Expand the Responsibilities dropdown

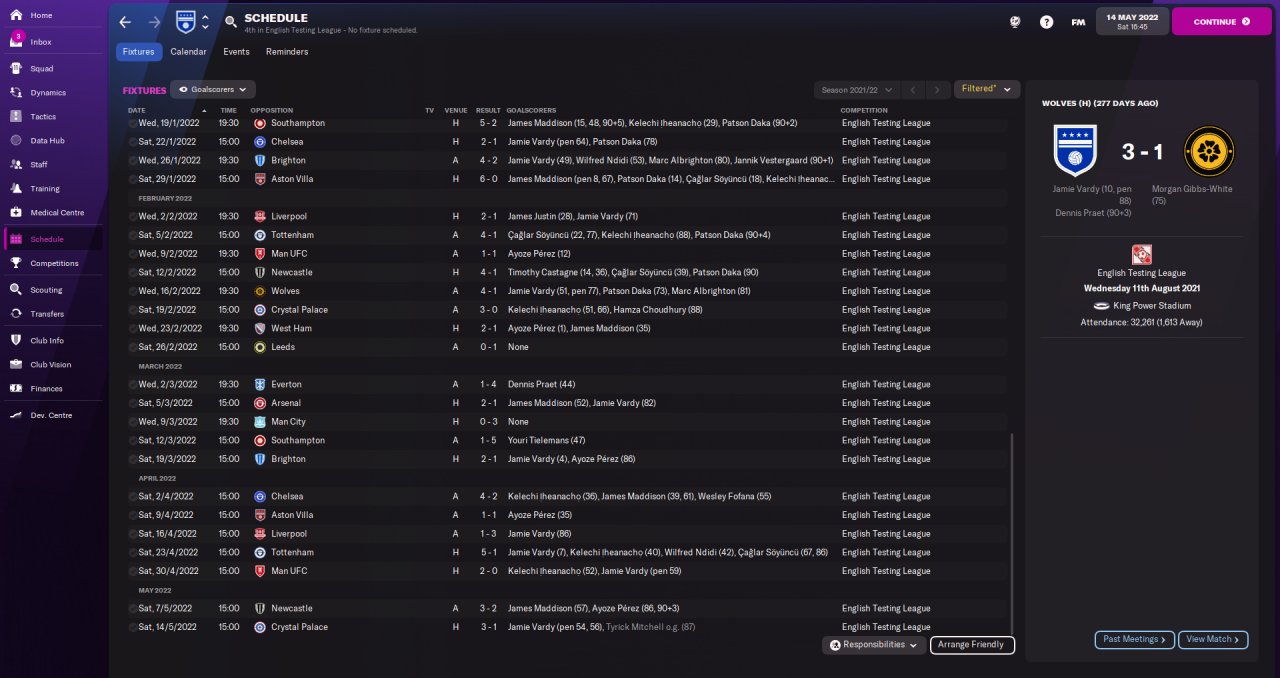point(874,645)
